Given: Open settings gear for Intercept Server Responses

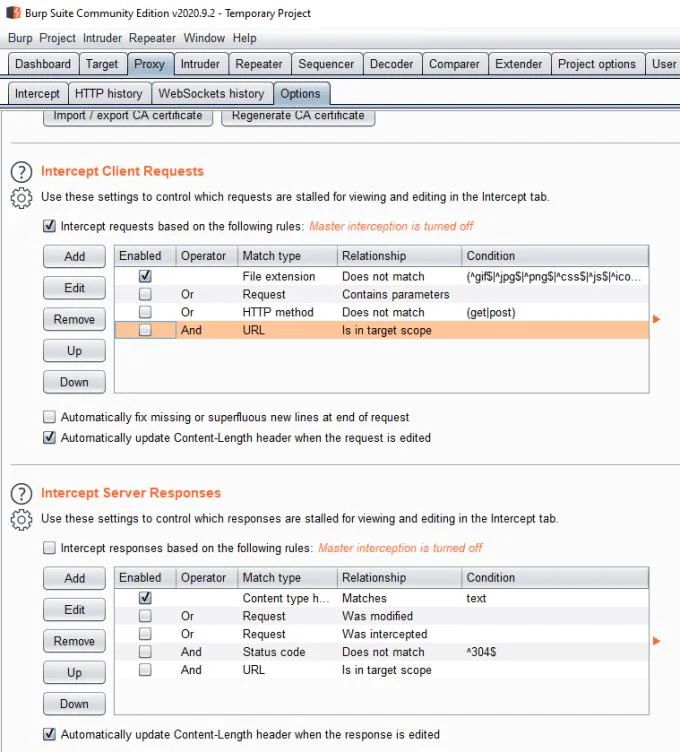Looking at the screenshot, I should [21, 519].
